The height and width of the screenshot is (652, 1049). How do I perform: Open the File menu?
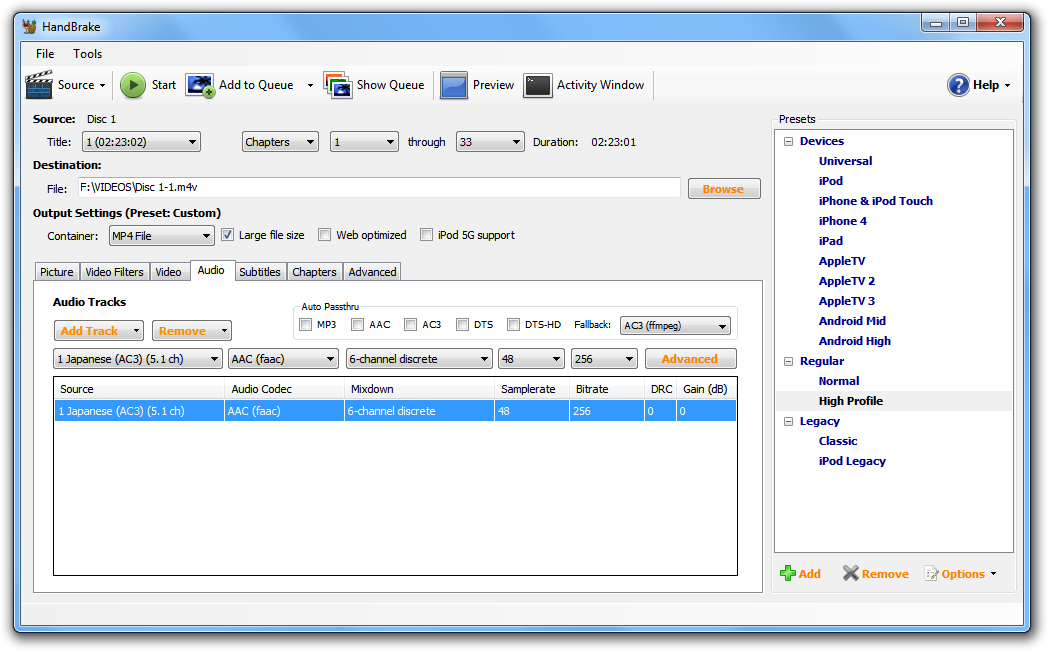coord(45,53)
